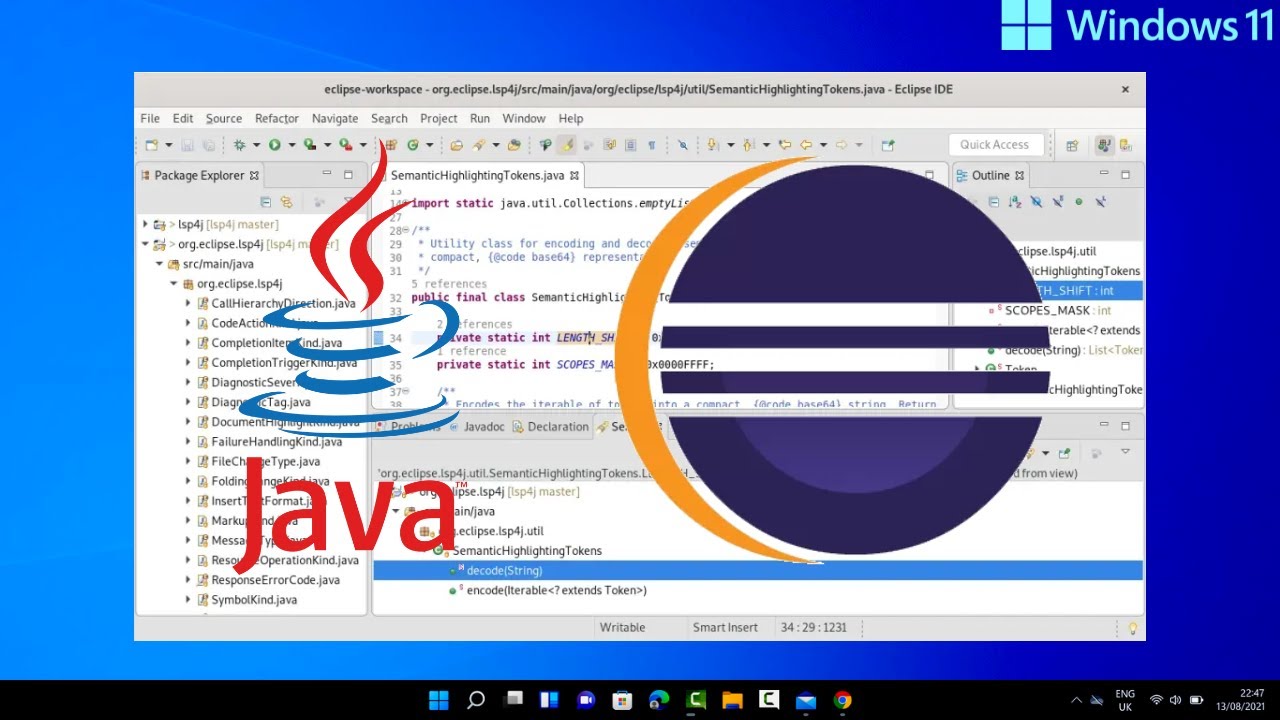Viewport: 1280px width, 720px height.
Task: Select decode(String) in the search results
Action: [504, 570]
